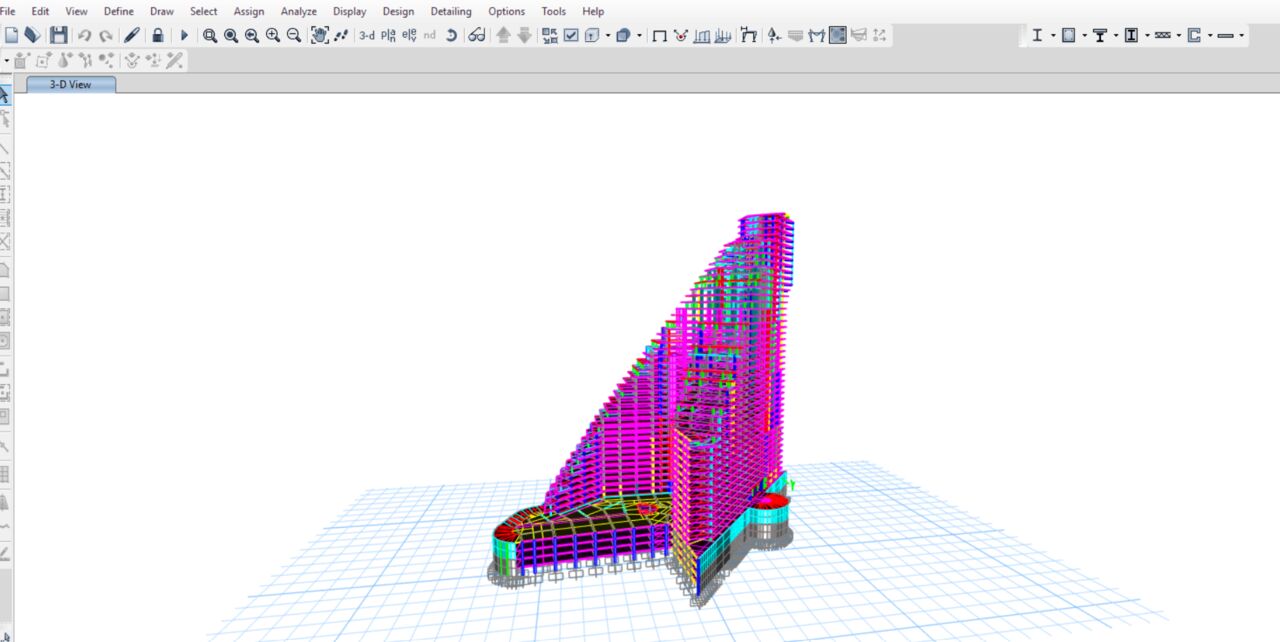Expand the arrow after Shear Wall Design icon
This screenshot has width=1280, height=642.
(x=1210, y=35)
